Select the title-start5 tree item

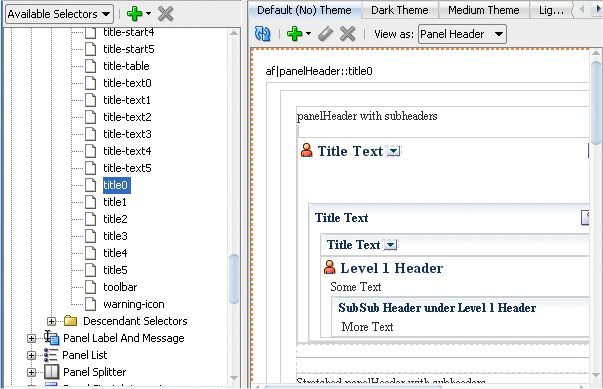129,49
